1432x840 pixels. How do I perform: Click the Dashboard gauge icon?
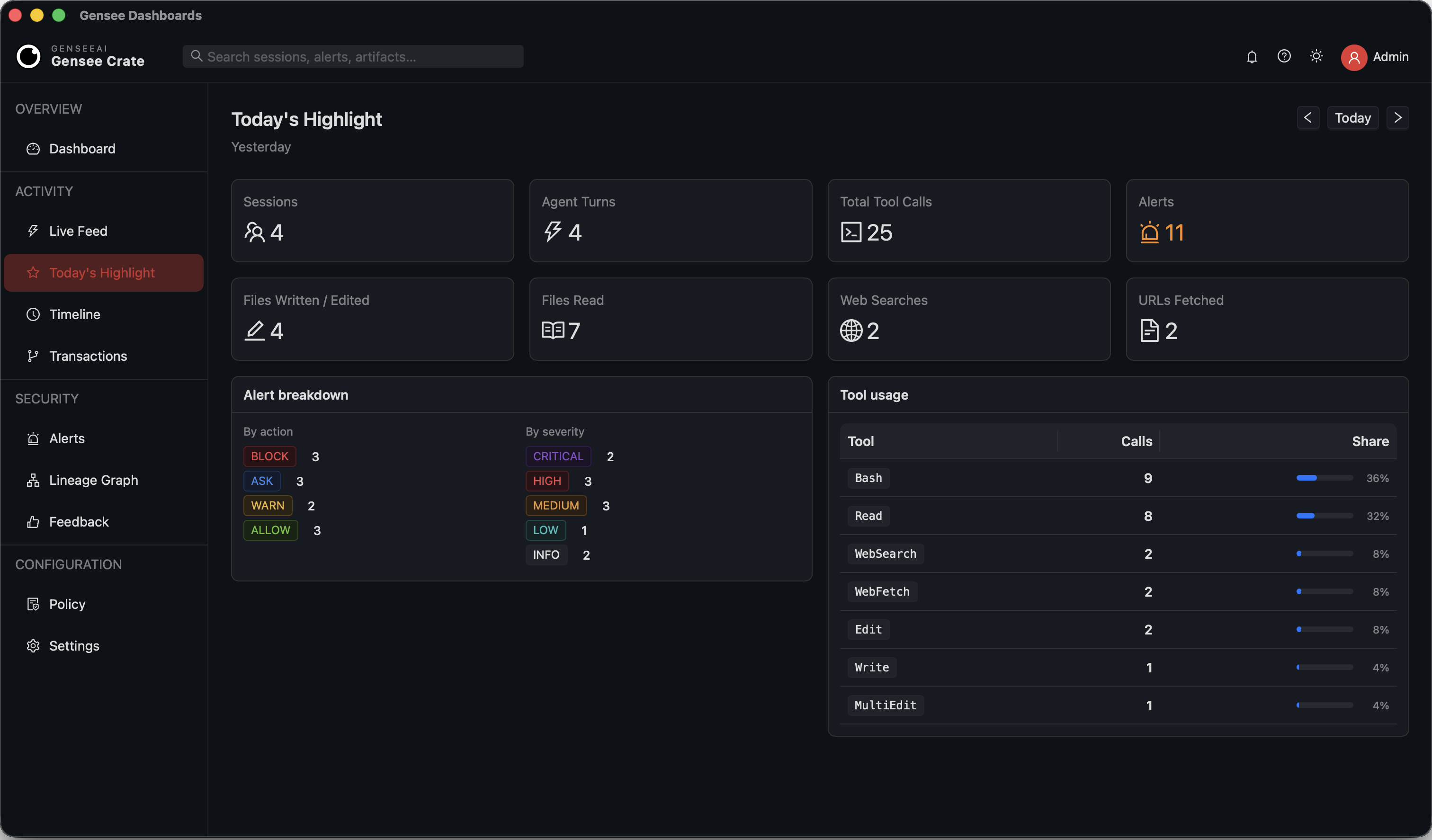pos(33,148)
